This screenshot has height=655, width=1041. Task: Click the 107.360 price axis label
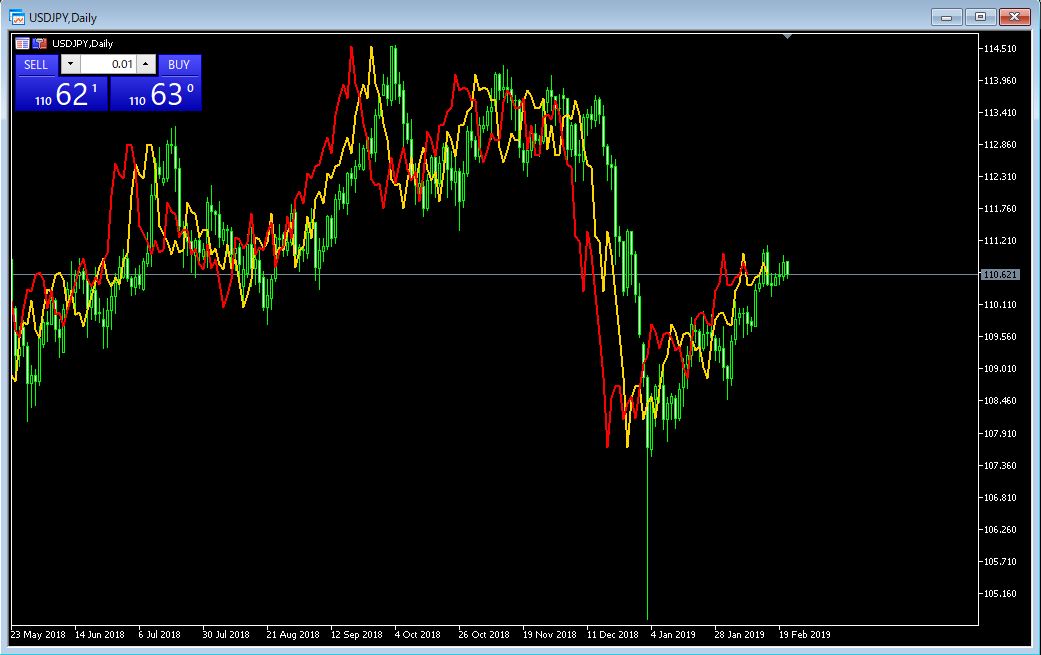pos(1000,465)
